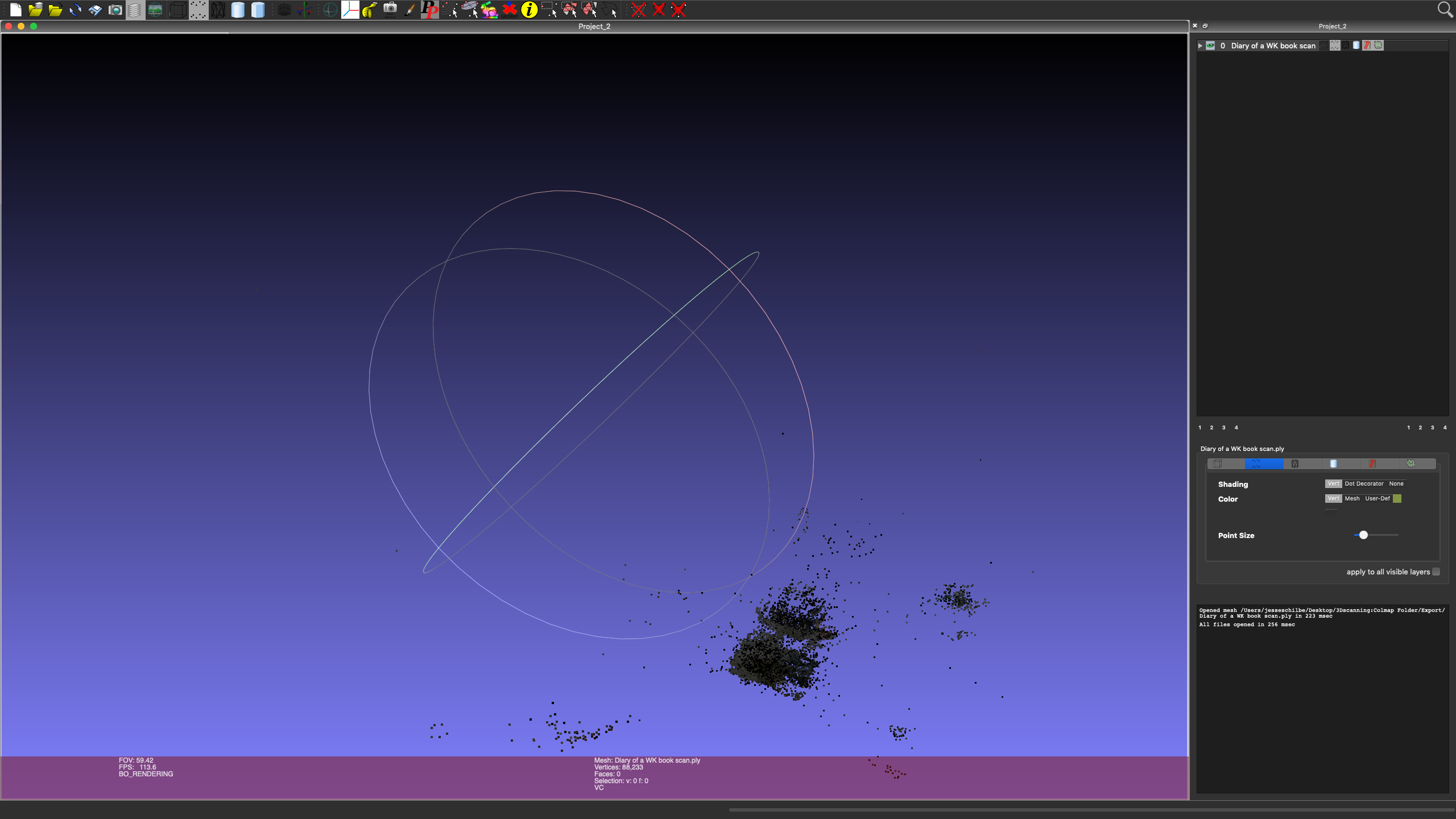
Task: Click the Reload mesh arrows icon
Action: (75, 10)
